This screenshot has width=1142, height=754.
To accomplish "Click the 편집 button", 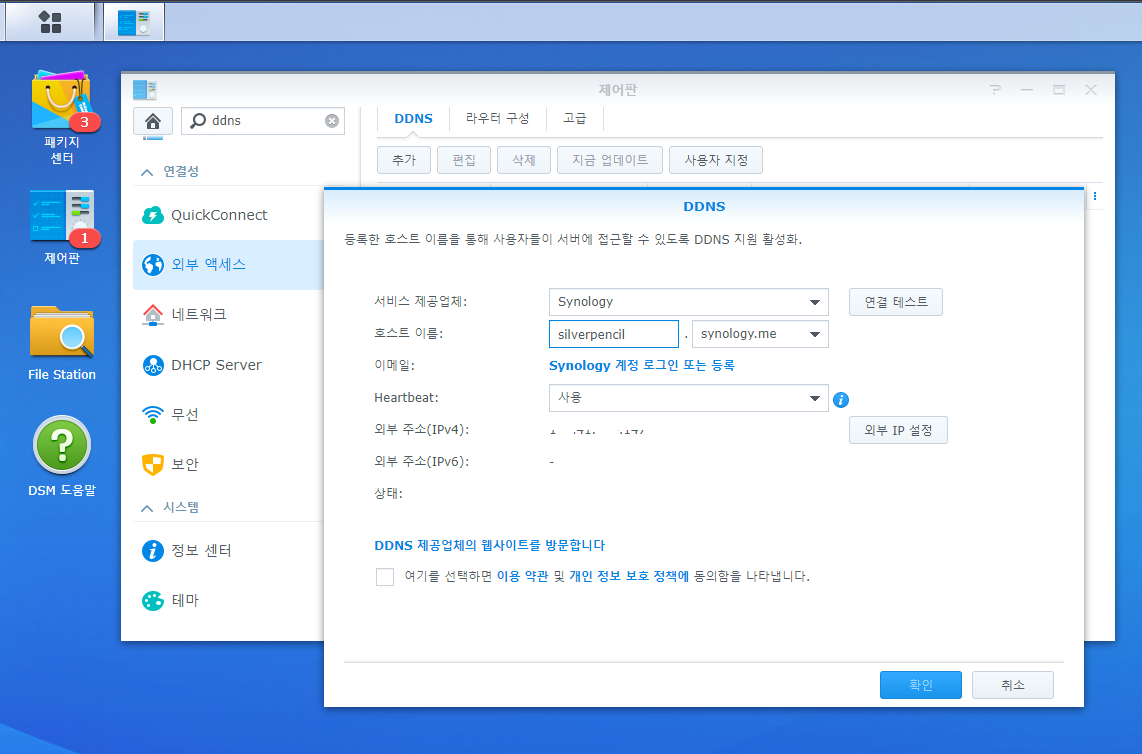I will [x=464, y=160].
